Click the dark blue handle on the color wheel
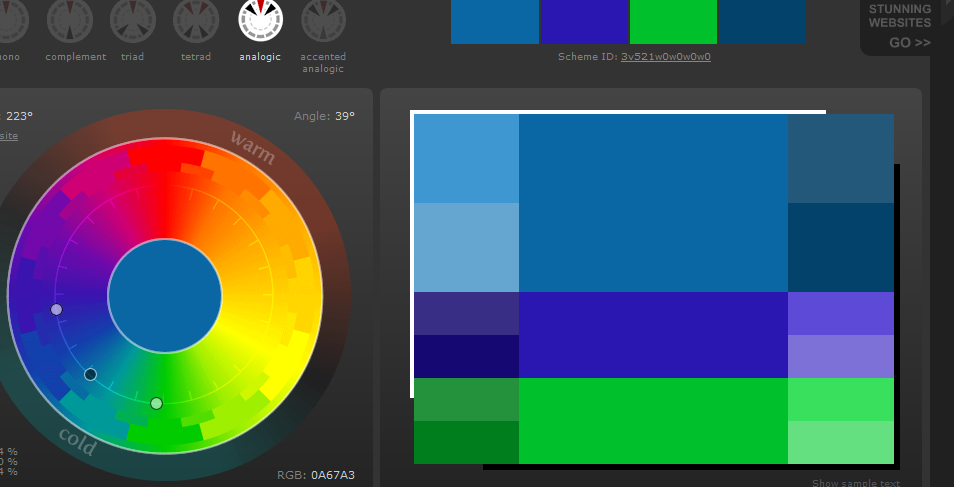 coord(90,374)
